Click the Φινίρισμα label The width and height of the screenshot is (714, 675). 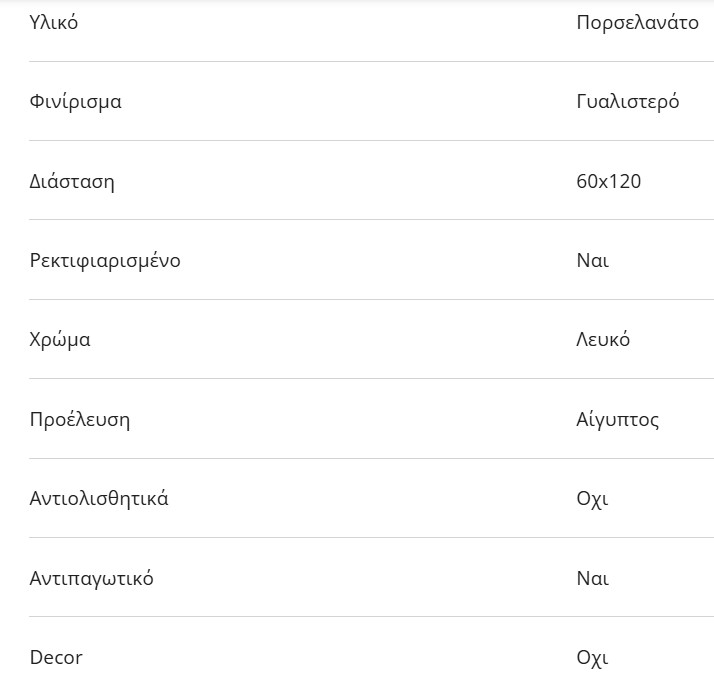[x=76, y=102]
